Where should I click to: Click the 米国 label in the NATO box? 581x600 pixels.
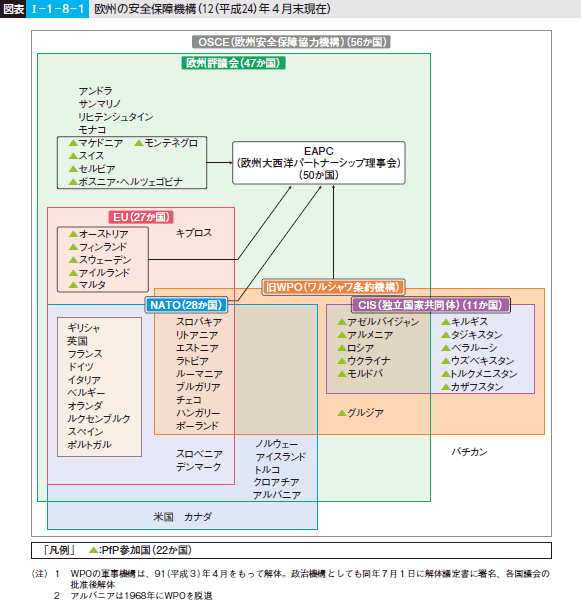[163, 517]
